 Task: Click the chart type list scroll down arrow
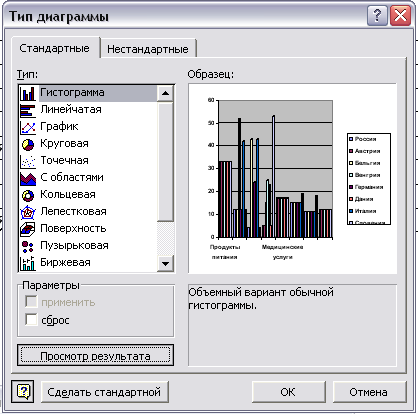[x=165, y=264]
